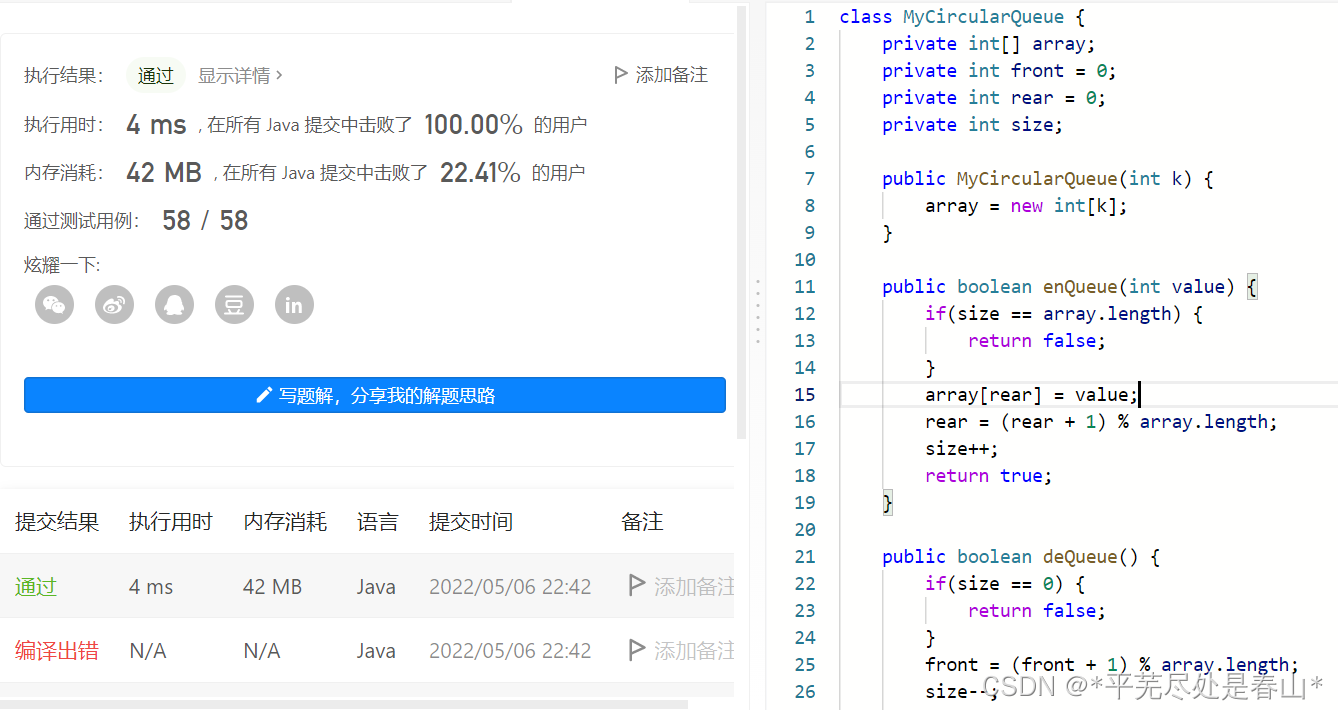Image resolution: width=1338 pixels, height=710 pixels.
Task: Click code line 'private int size;'
Action: (x=972, y=125)
